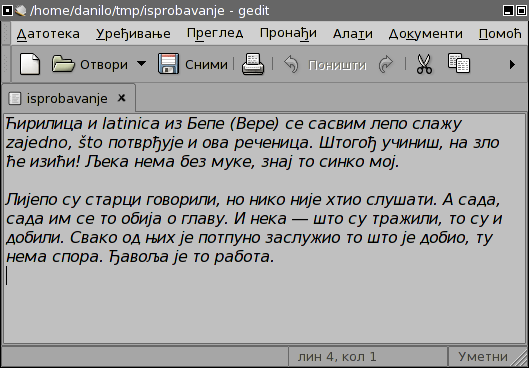Open the recent files dropdown arrow
Viewport: 529px width, 368px height.
tap(141, 63)
